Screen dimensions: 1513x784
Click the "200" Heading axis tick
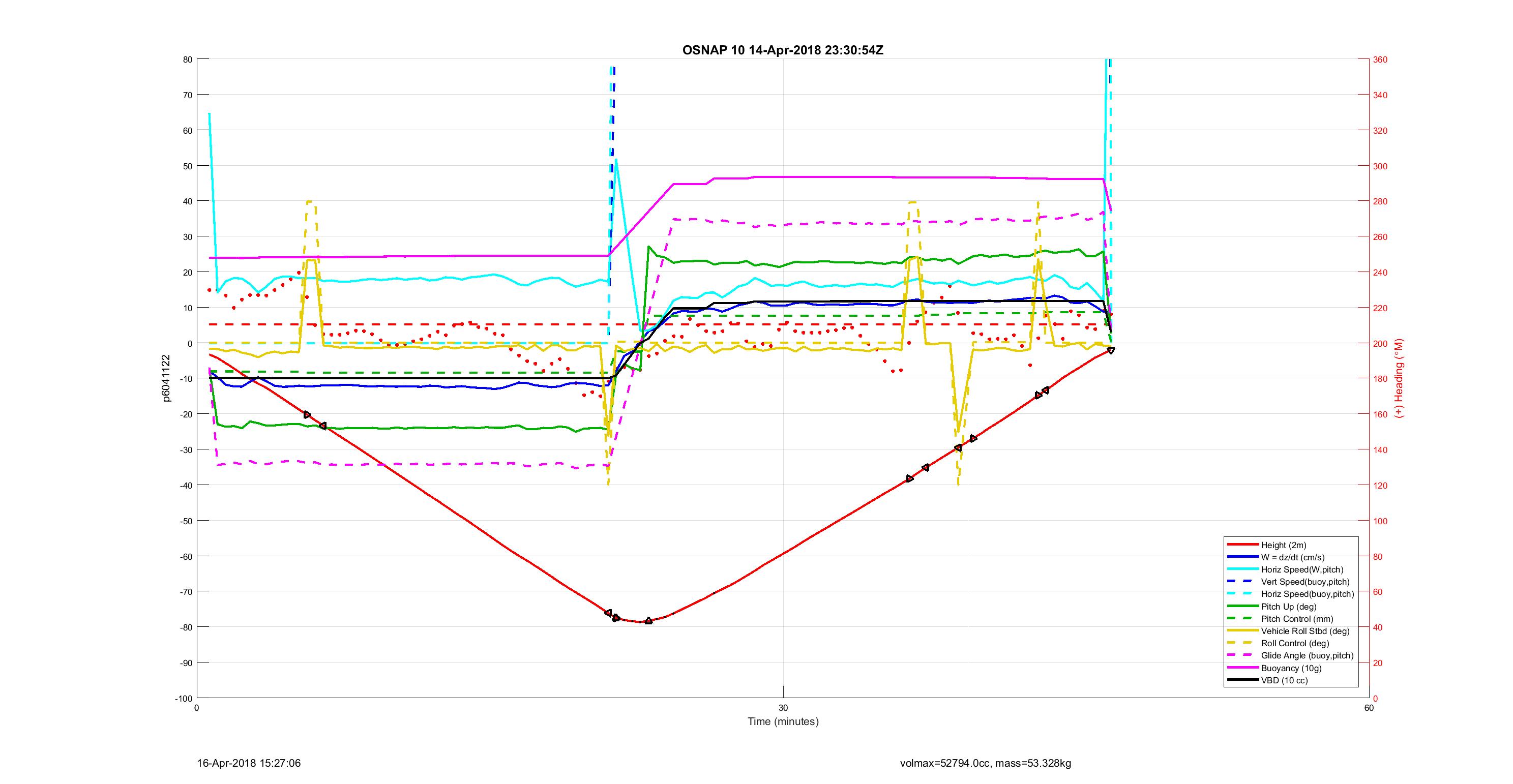pos(1380,344)
